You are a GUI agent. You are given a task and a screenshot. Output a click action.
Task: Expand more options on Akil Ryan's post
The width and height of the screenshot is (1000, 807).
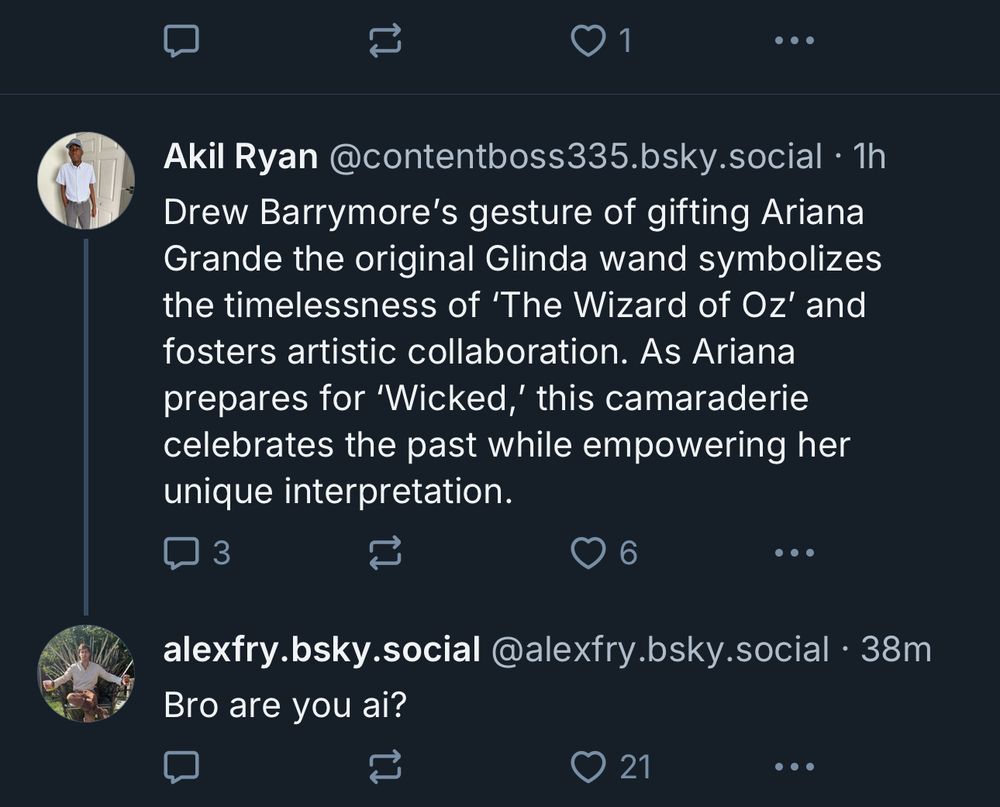coord(794,552)
